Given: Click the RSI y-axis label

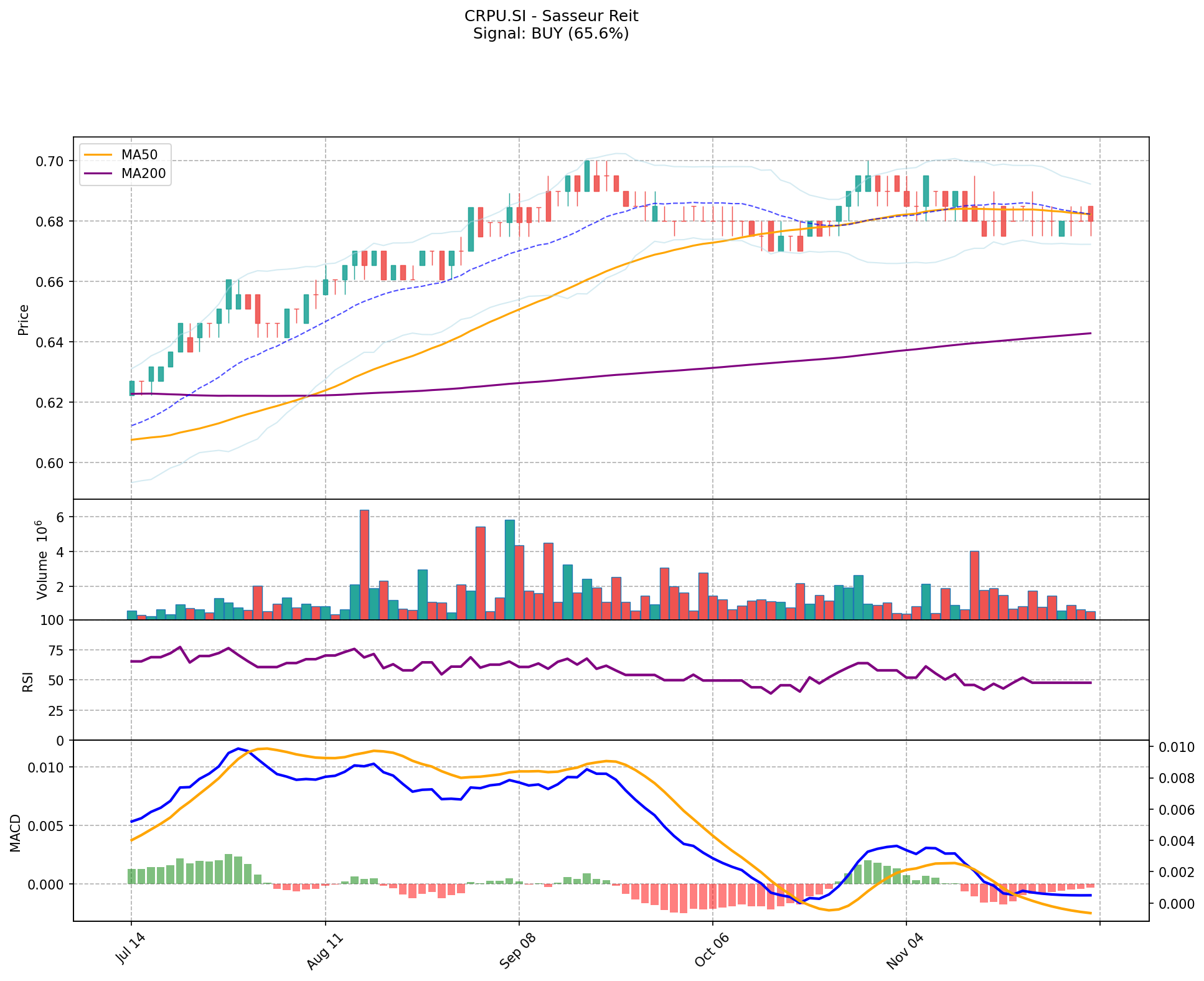Looking at the screenshot, I should click(27, 682).
